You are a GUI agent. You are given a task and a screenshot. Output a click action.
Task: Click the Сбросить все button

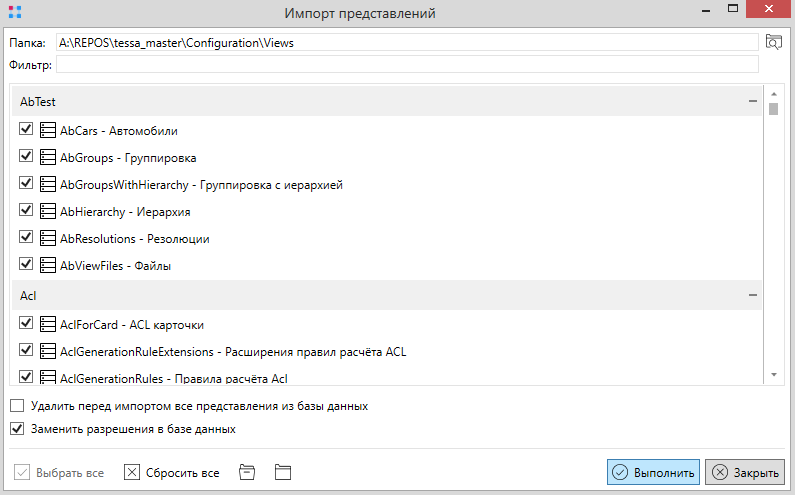172,472
